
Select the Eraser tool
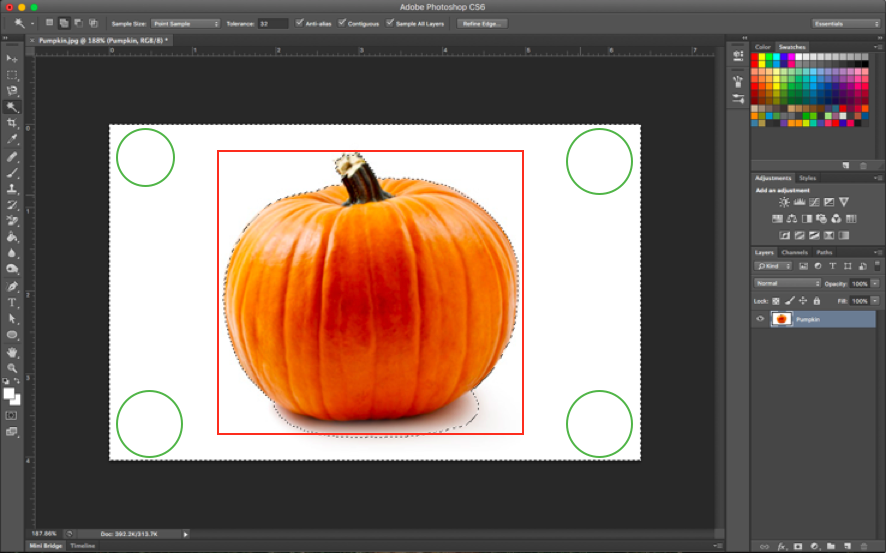click(x=12, y=221)
